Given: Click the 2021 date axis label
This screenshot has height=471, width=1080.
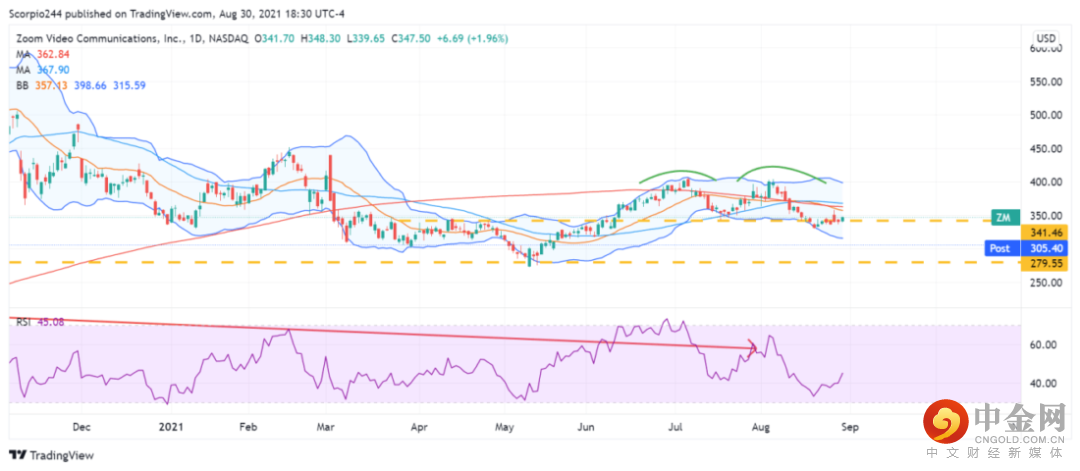Looking at the screenshot, I should tap(170, 427).
